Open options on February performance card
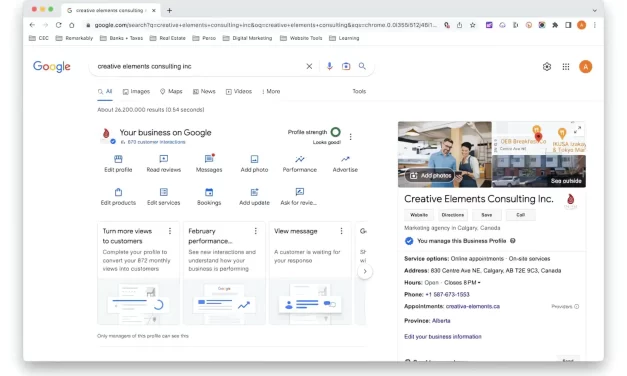Screen dimensions: 627x376 [256, 231]
